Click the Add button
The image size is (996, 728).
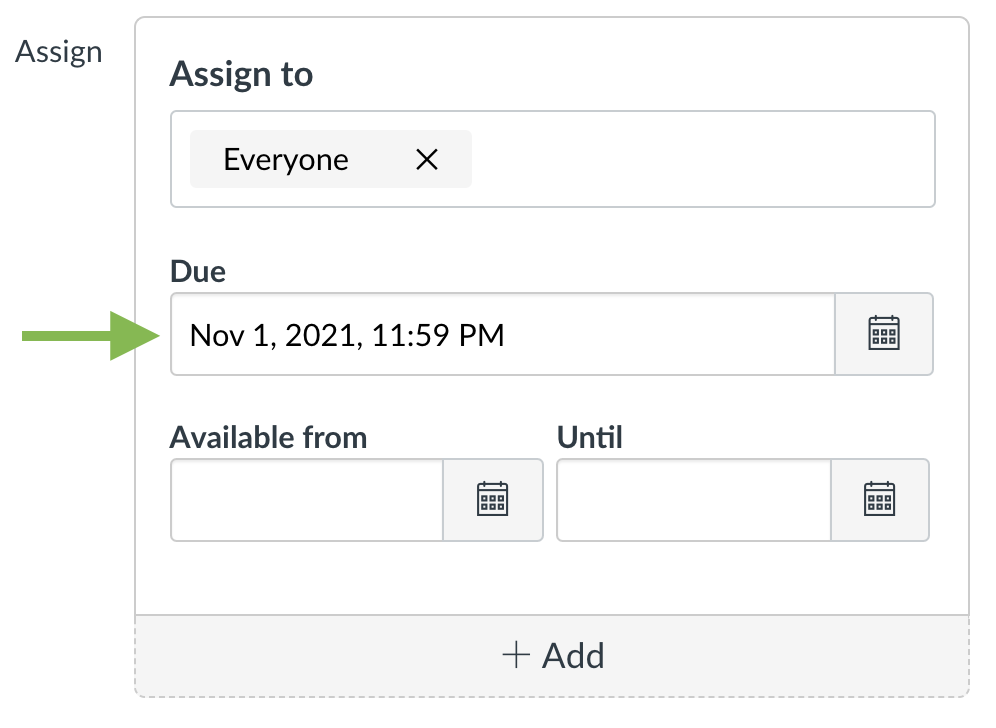(552, 656)
